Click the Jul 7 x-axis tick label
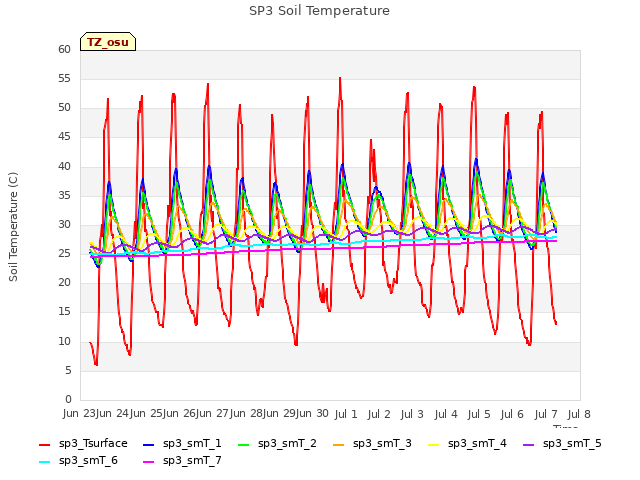 point(546,414)
